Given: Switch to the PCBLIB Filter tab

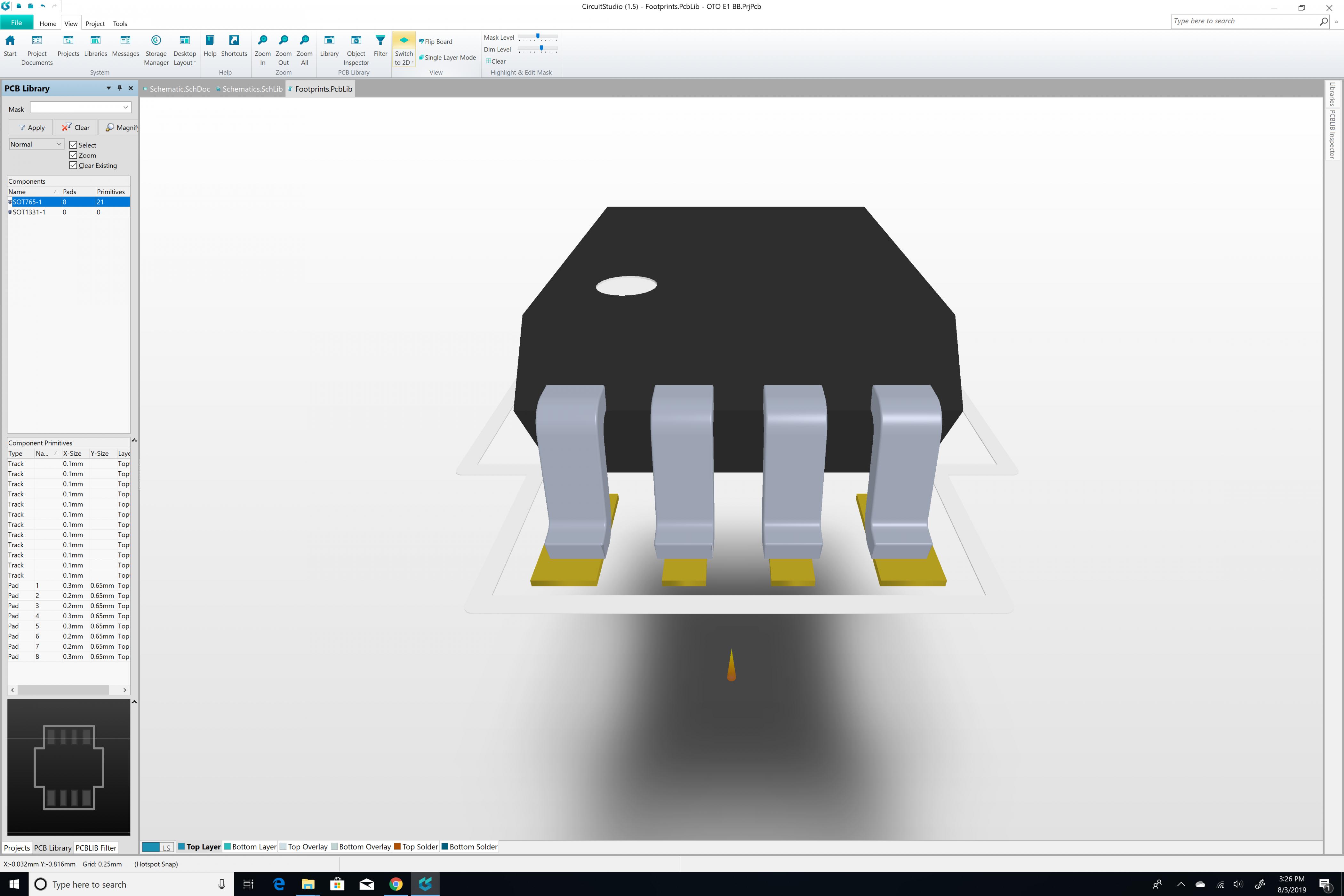Looking at the screenshot, I should (x=96, y=848).
